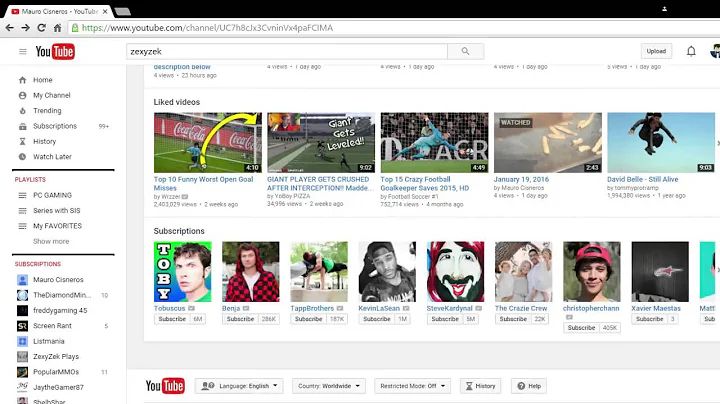The image size is (720, 404).
Task: Open Trending from the sidebar
Action: tap(47, 111)
